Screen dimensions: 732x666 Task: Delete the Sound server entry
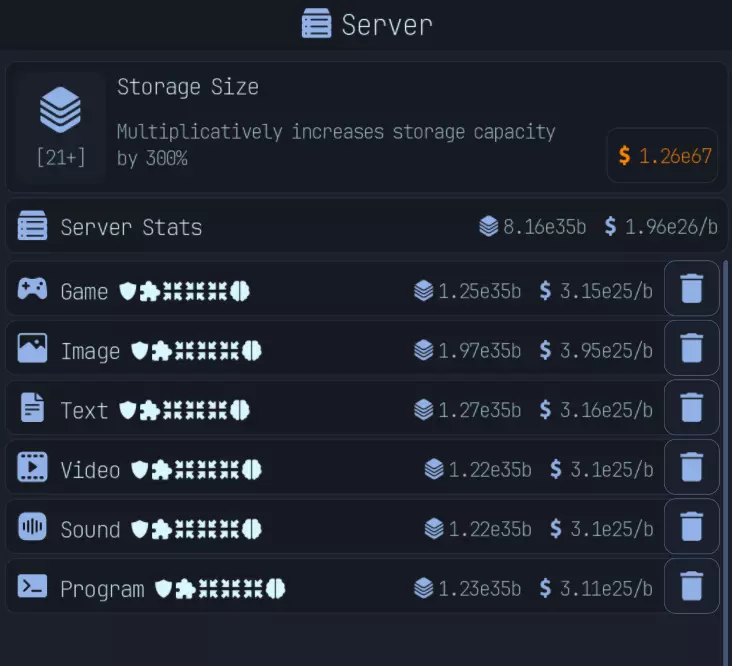pyautogui.click(x=691, y=527)
